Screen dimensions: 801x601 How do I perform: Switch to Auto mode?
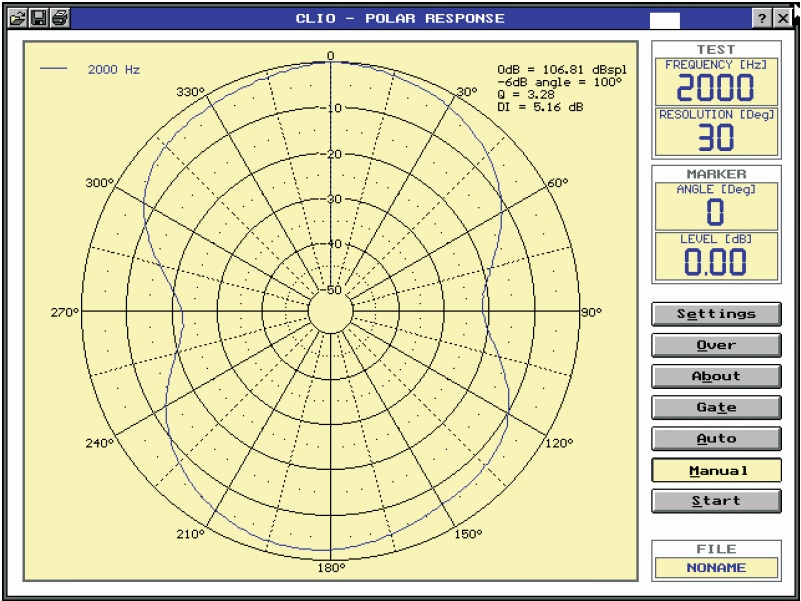click(716, 438)
